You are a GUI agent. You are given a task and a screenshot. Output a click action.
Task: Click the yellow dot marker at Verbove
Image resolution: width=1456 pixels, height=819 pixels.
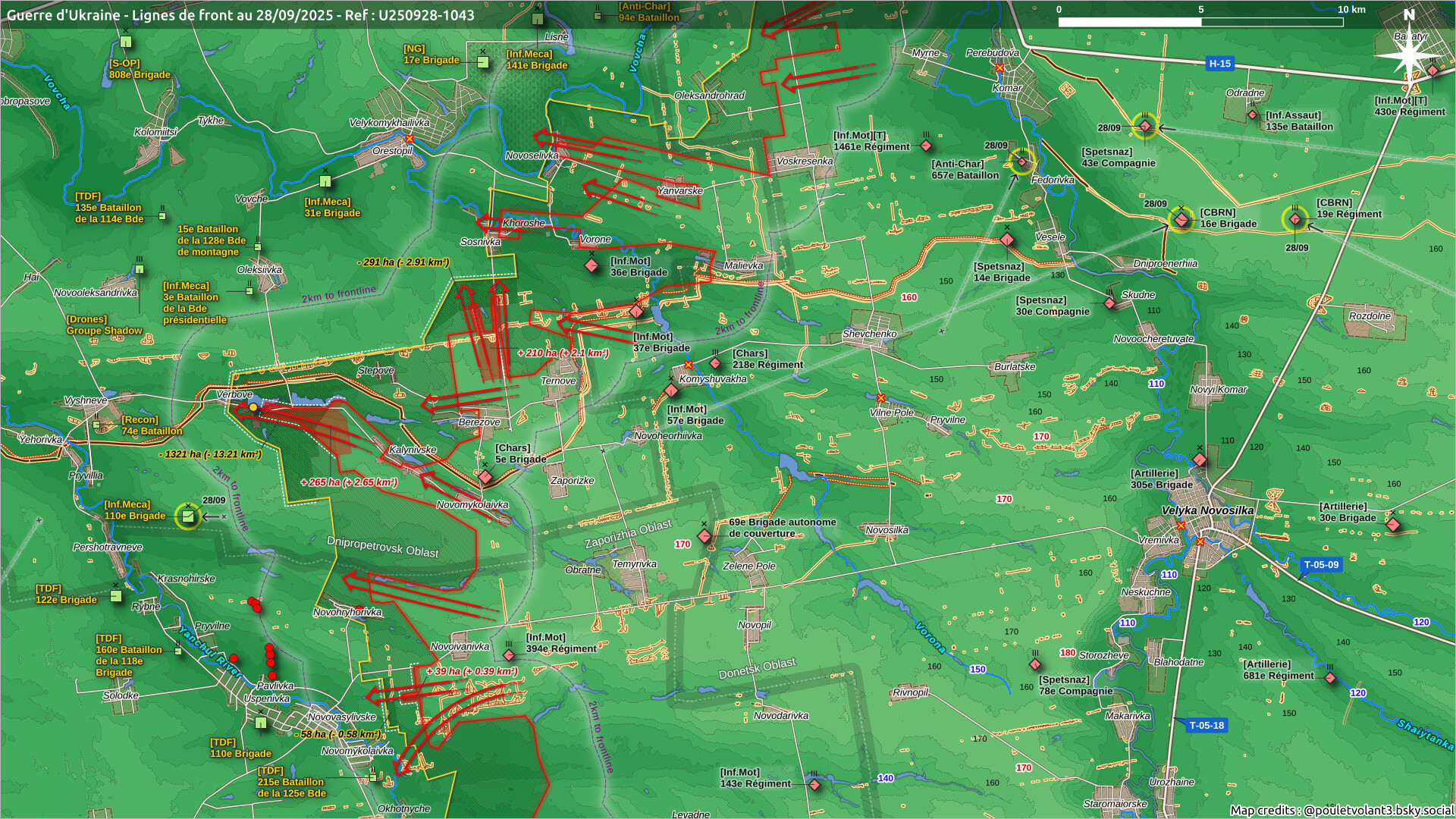tap(253, 407)
